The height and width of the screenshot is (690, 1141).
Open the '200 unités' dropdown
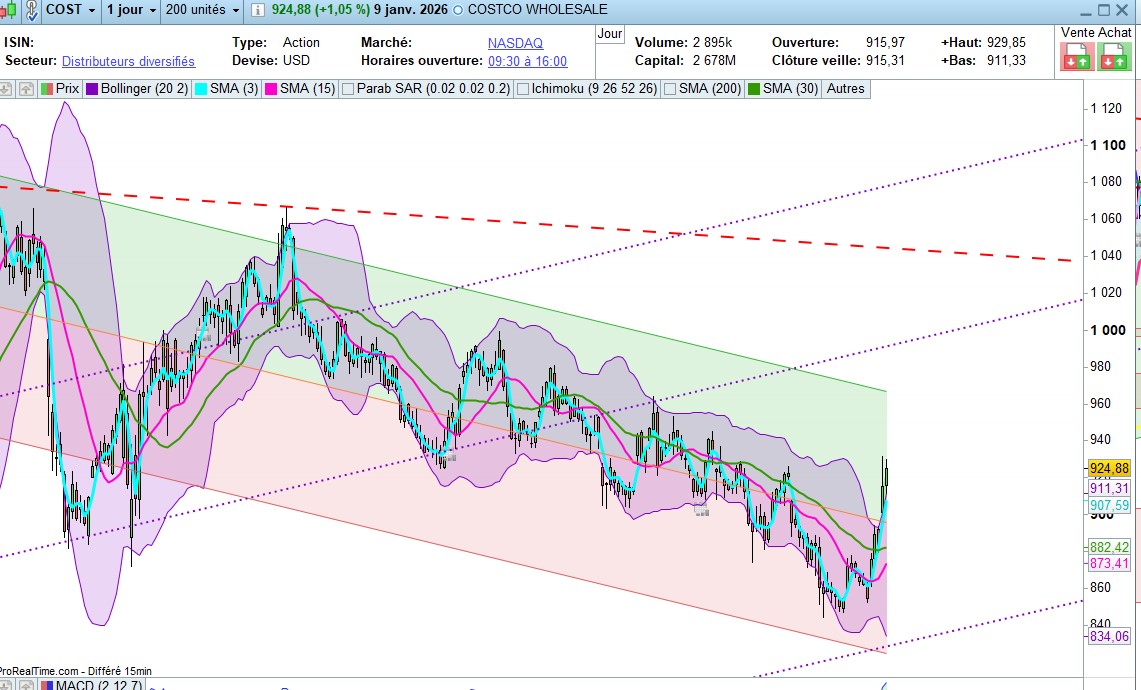[203, 10]
